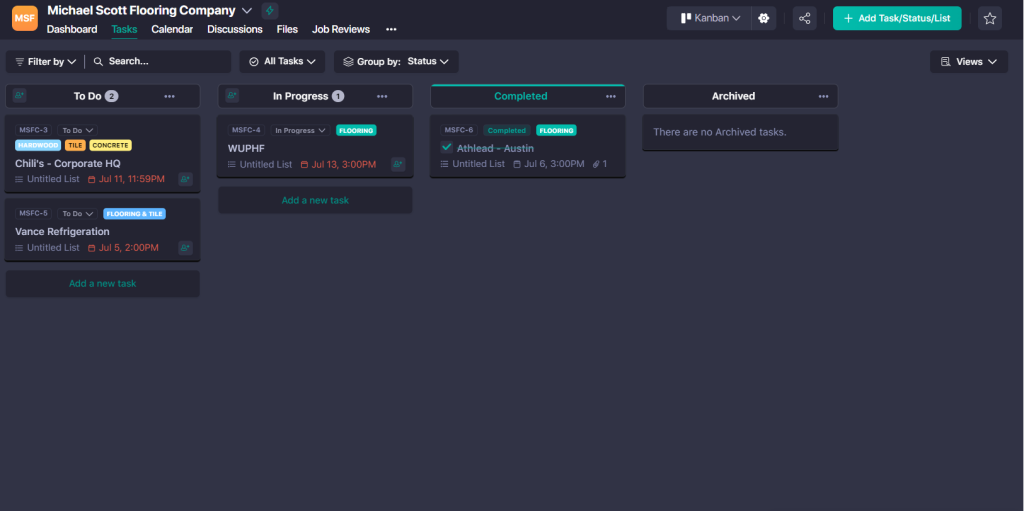Open Kanban settings gear icon
1024x511 pixels.
tap(763, 18)
